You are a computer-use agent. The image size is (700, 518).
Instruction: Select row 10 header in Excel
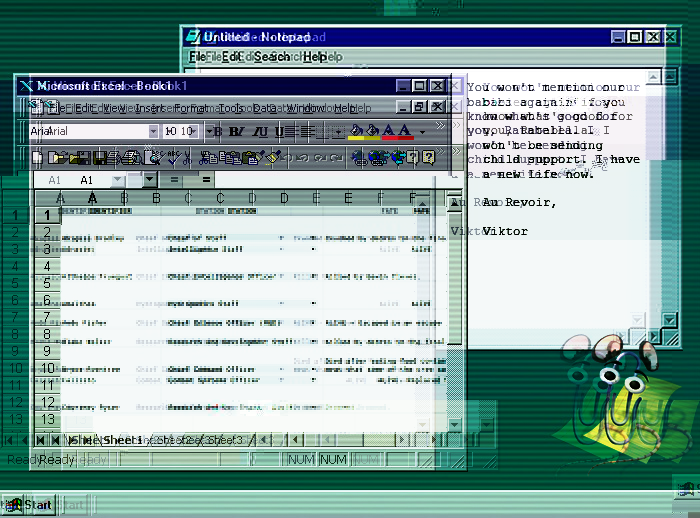tap(48, 368)
